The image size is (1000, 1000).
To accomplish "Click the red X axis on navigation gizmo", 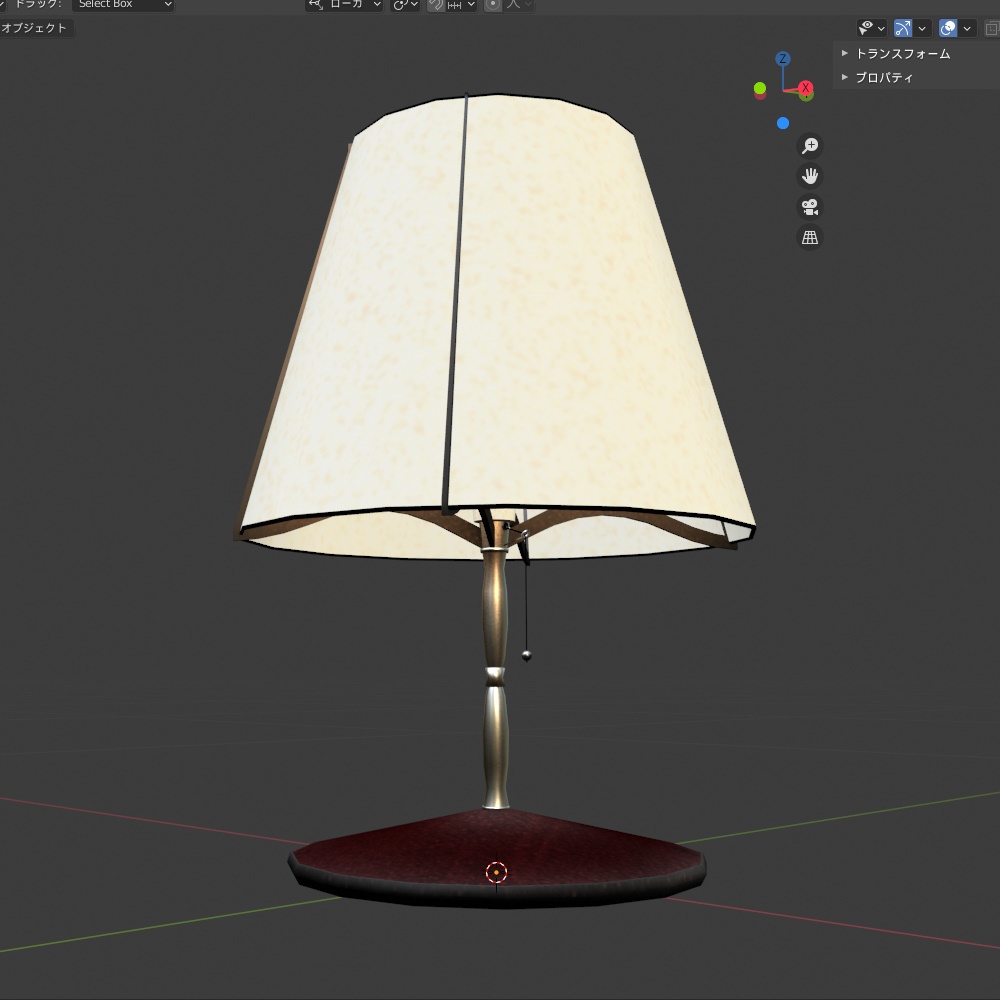I will (x=806, y=90).
